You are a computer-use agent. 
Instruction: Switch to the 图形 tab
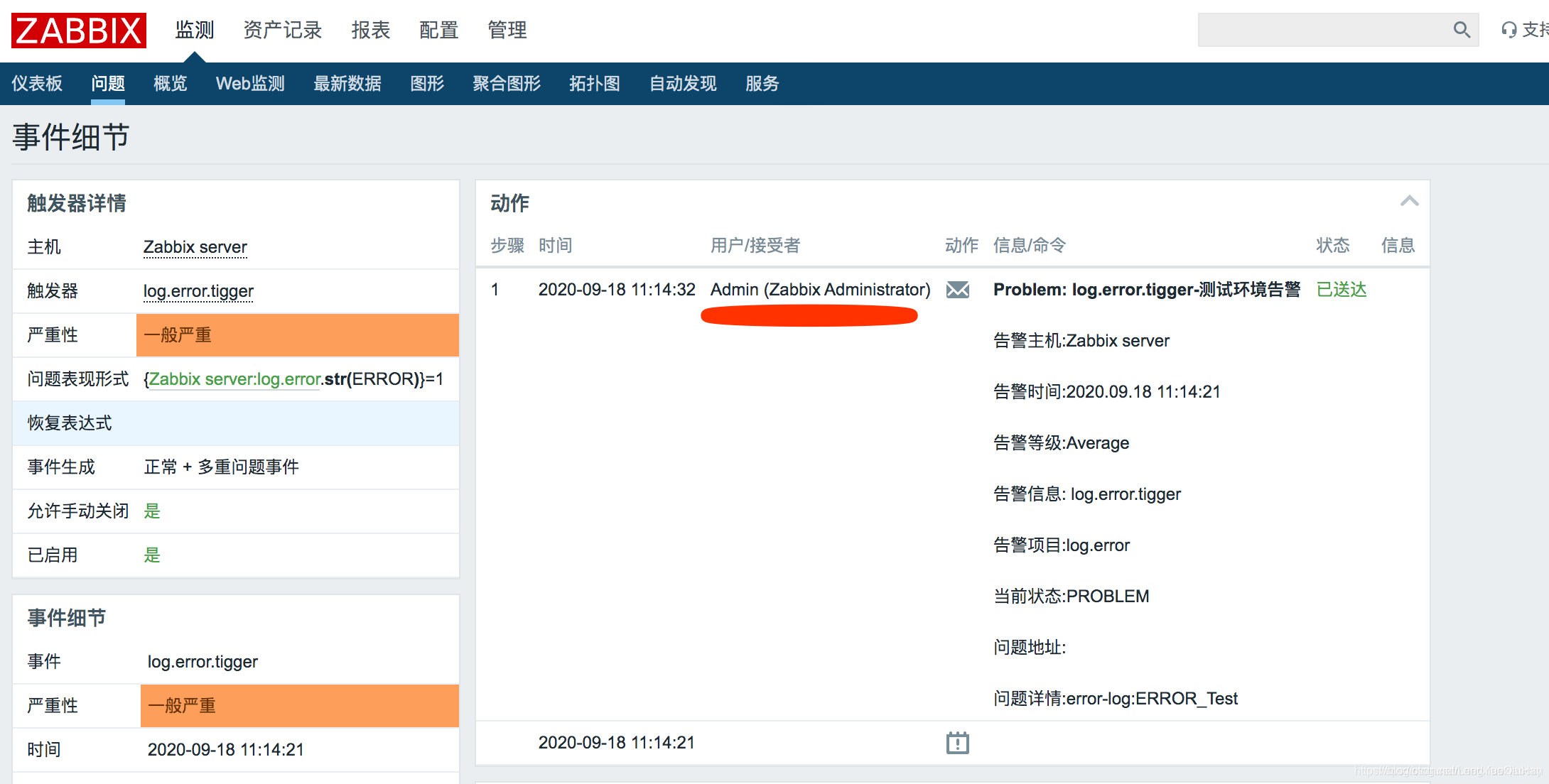427,84
